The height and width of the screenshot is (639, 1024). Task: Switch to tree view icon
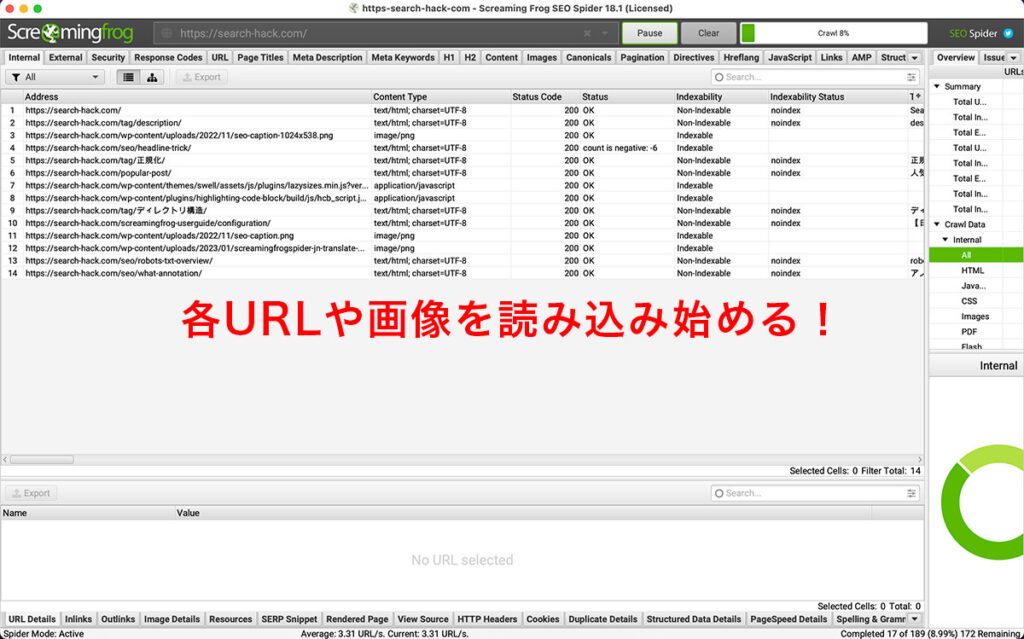(x=152, y=77)
